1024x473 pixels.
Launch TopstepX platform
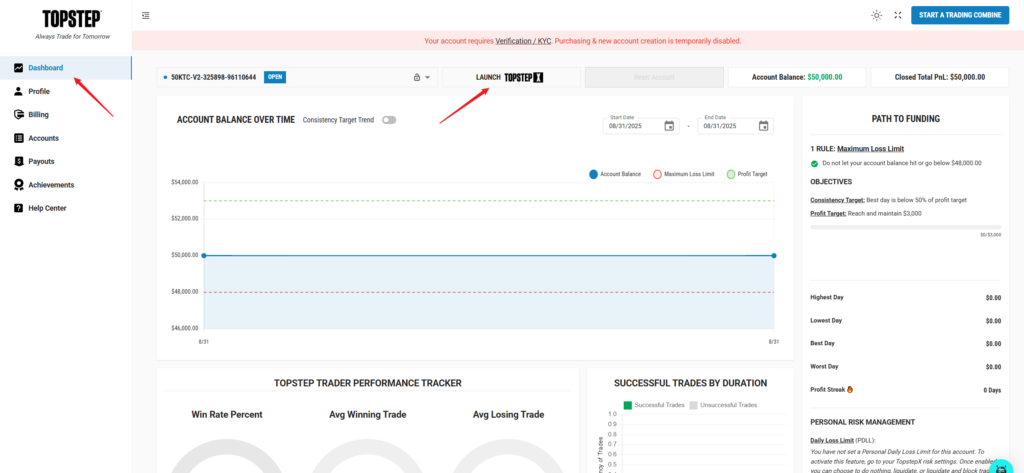click(511, 77)
